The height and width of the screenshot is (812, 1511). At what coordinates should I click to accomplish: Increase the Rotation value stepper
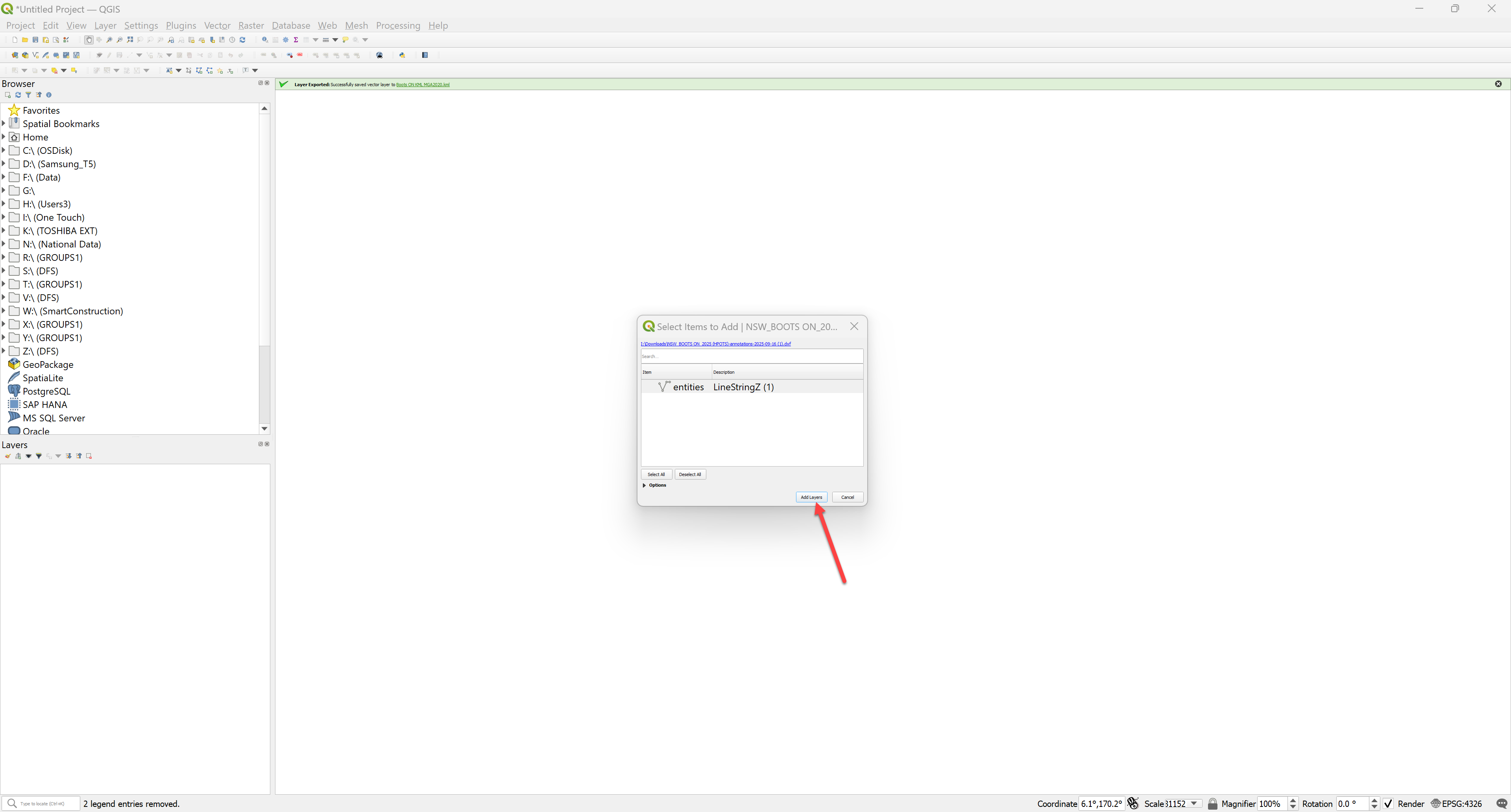point(1374,800)
